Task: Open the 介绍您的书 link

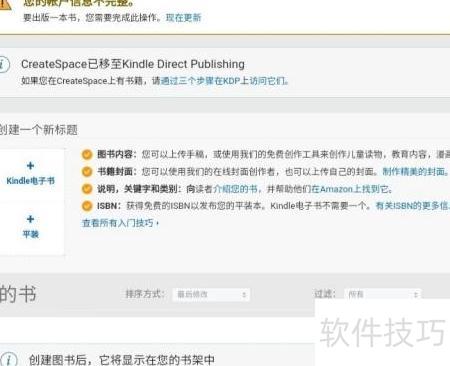Action: pyautogui.click(x=235, y=189)
